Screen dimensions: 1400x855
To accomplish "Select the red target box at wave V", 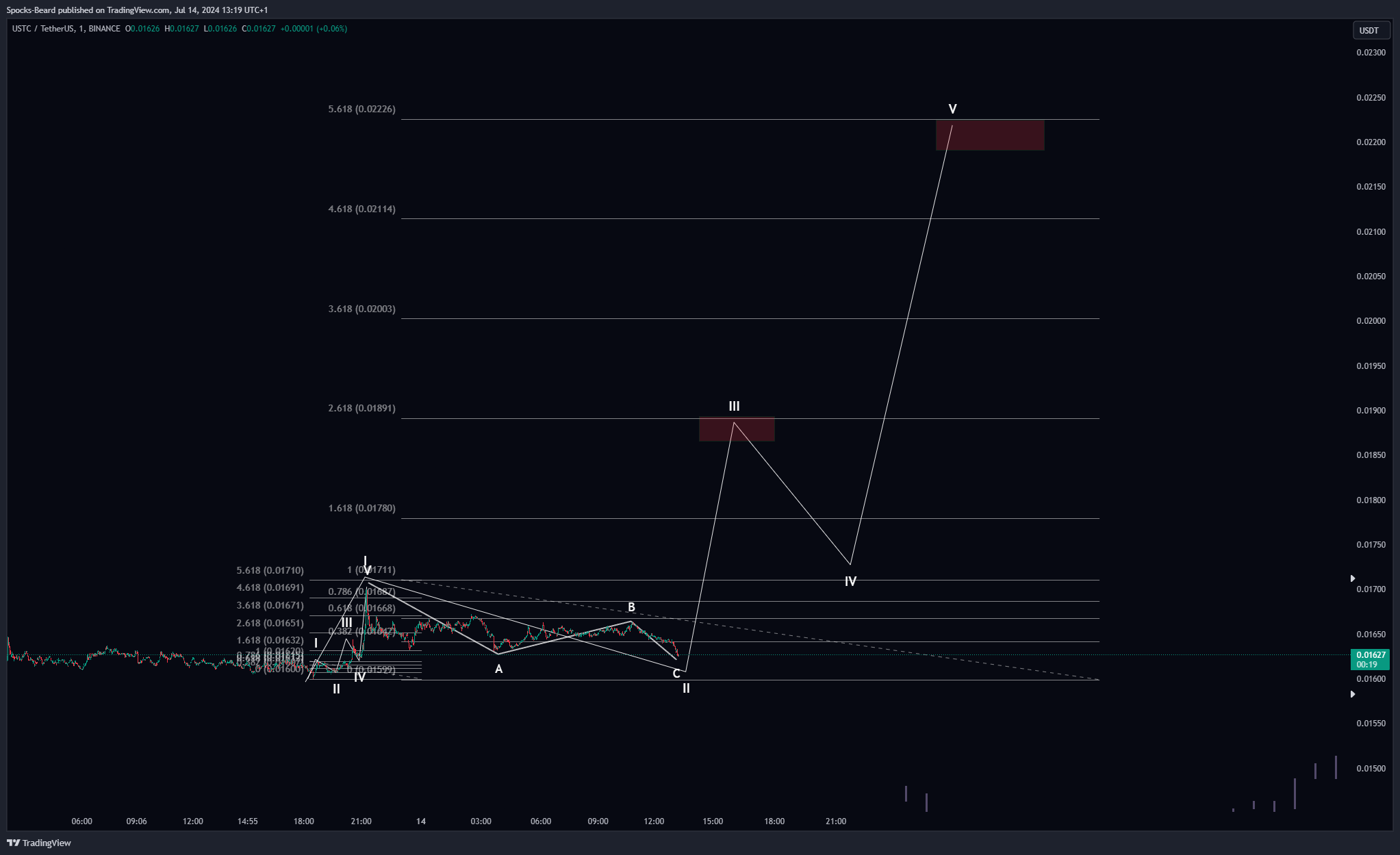I will (x=990, y=135).
